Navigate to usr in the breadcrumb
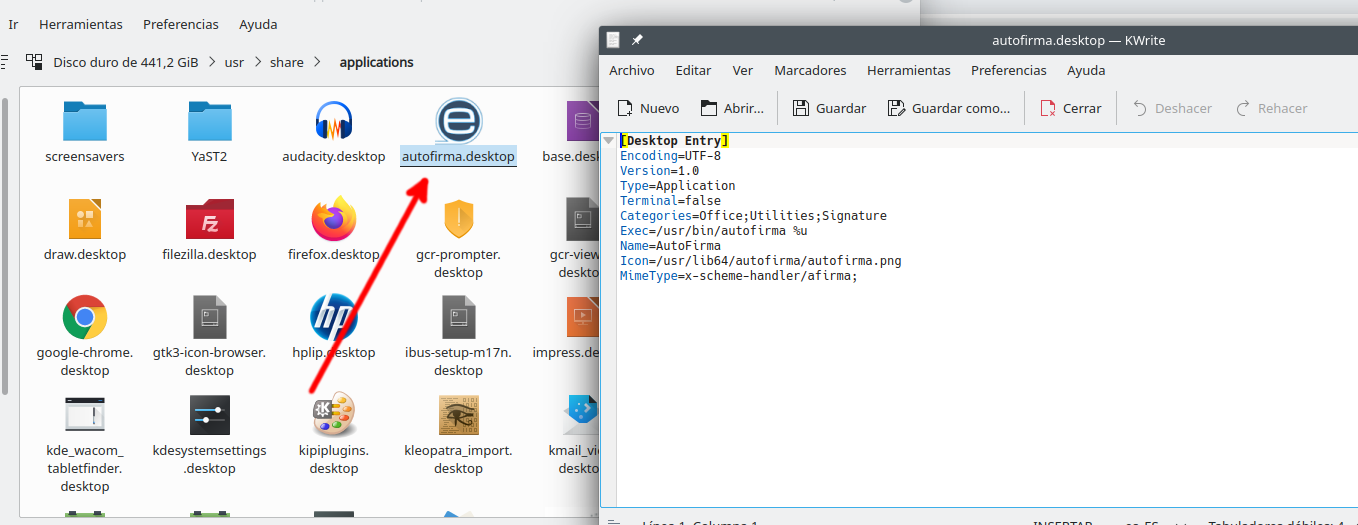1358x525 pixels. point(234,62)
